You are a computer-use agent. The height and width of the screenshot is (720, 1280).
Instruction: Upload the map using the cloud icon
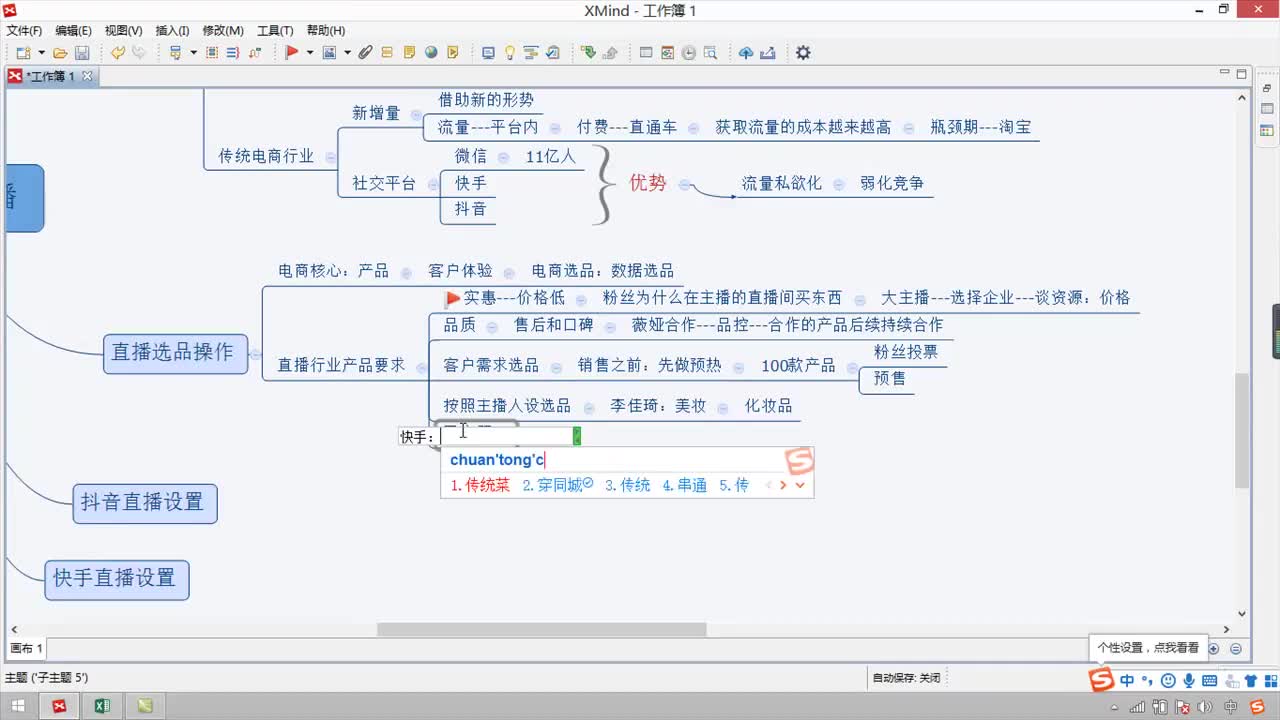point(746,52)
